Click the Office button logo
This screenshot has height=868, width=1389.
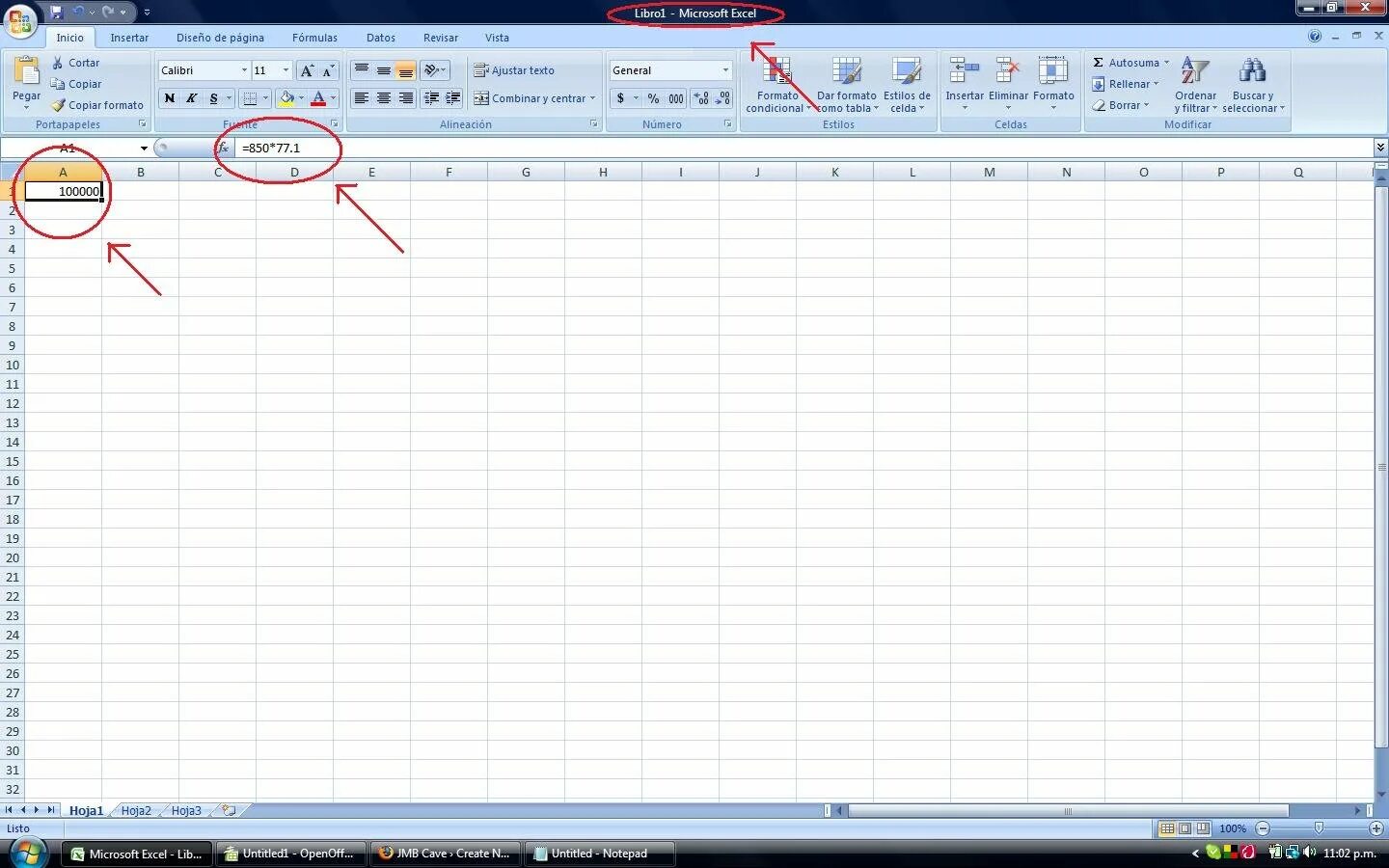[19, 19]
